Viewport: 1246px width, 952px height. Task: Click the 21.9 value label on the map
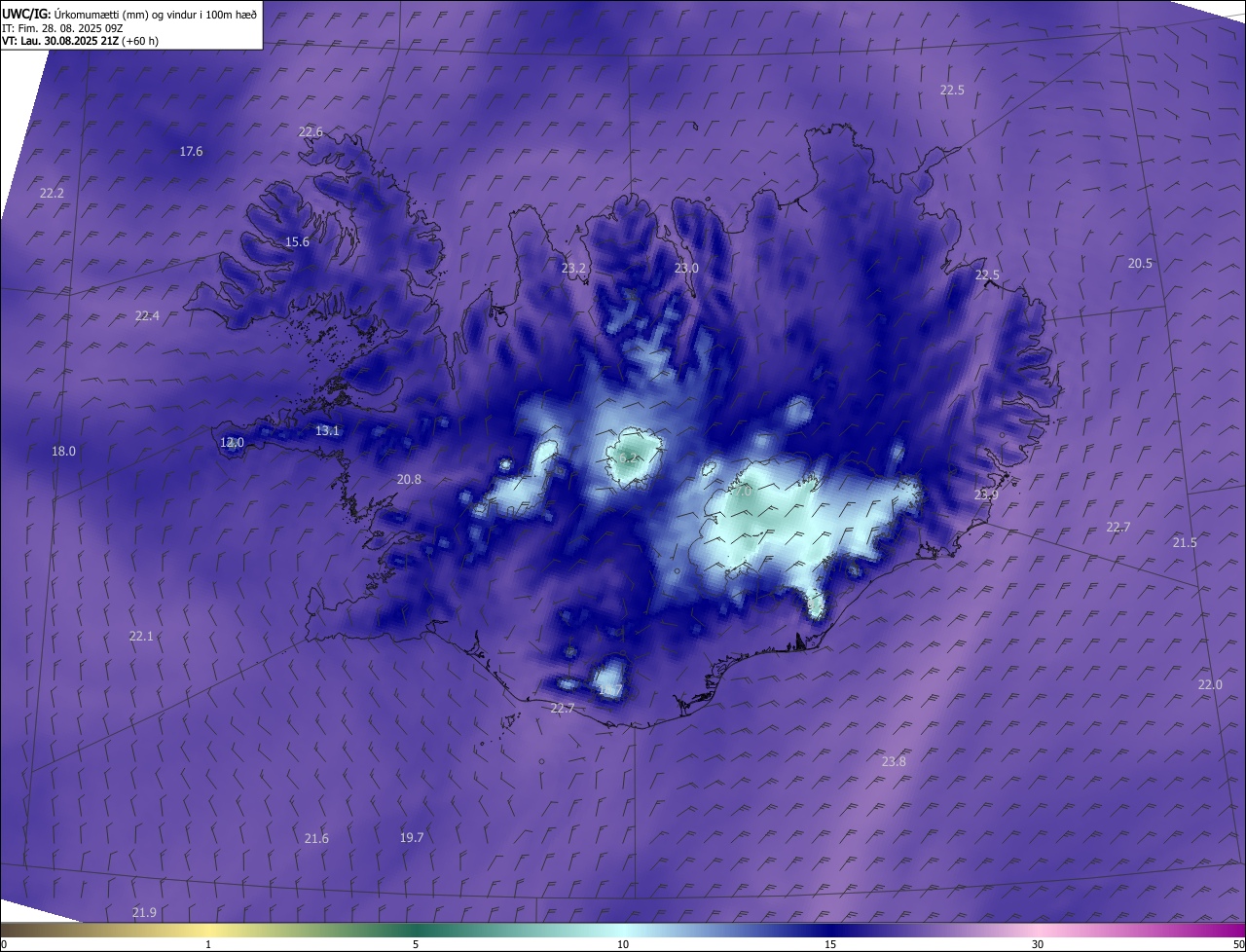tap(144, 912)
